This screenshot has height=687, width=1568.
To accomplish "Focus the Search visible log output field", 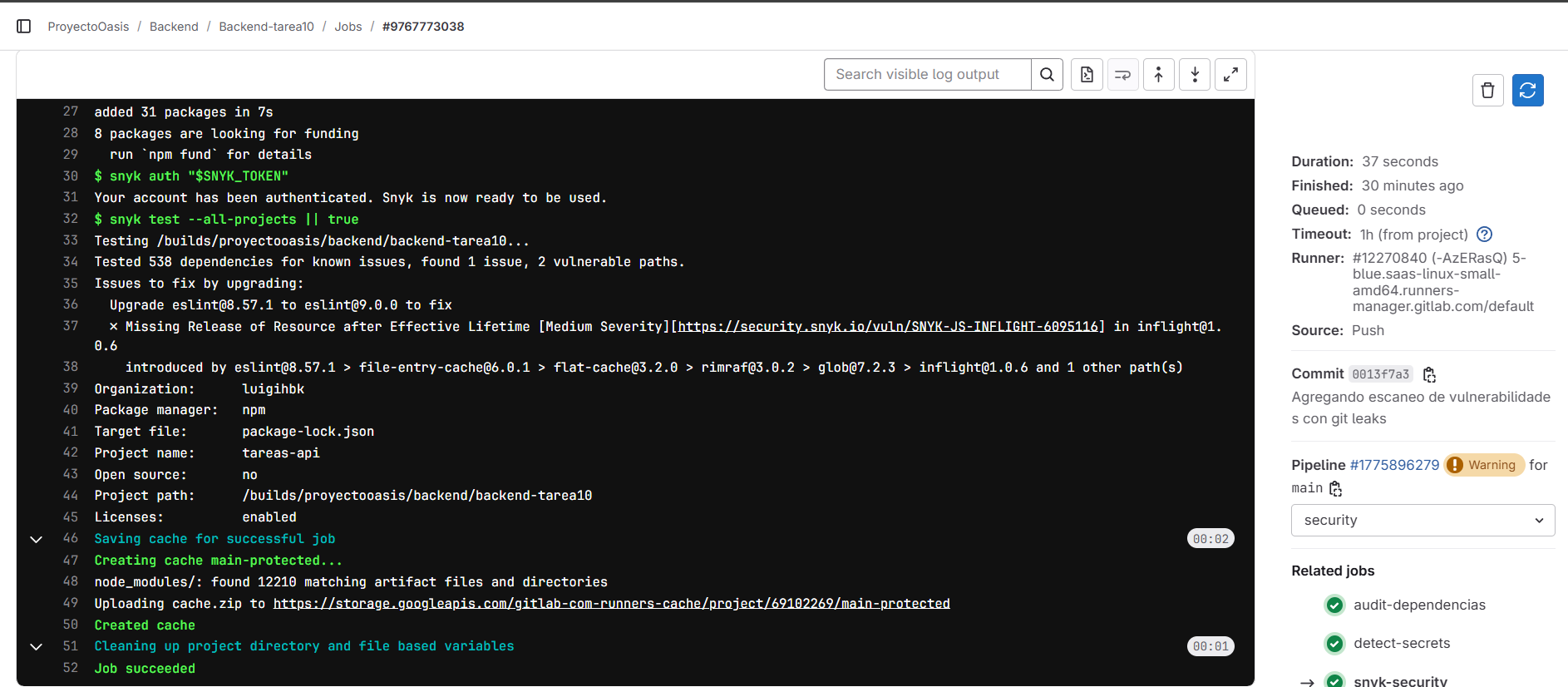I will [x=927, y=75].
